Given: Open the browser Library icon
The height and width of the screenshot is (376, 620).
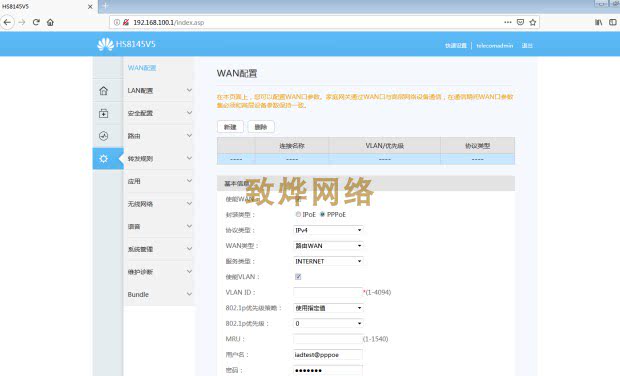Looking at the screenshot, I should pyautogui.click(x=599, y=22).
